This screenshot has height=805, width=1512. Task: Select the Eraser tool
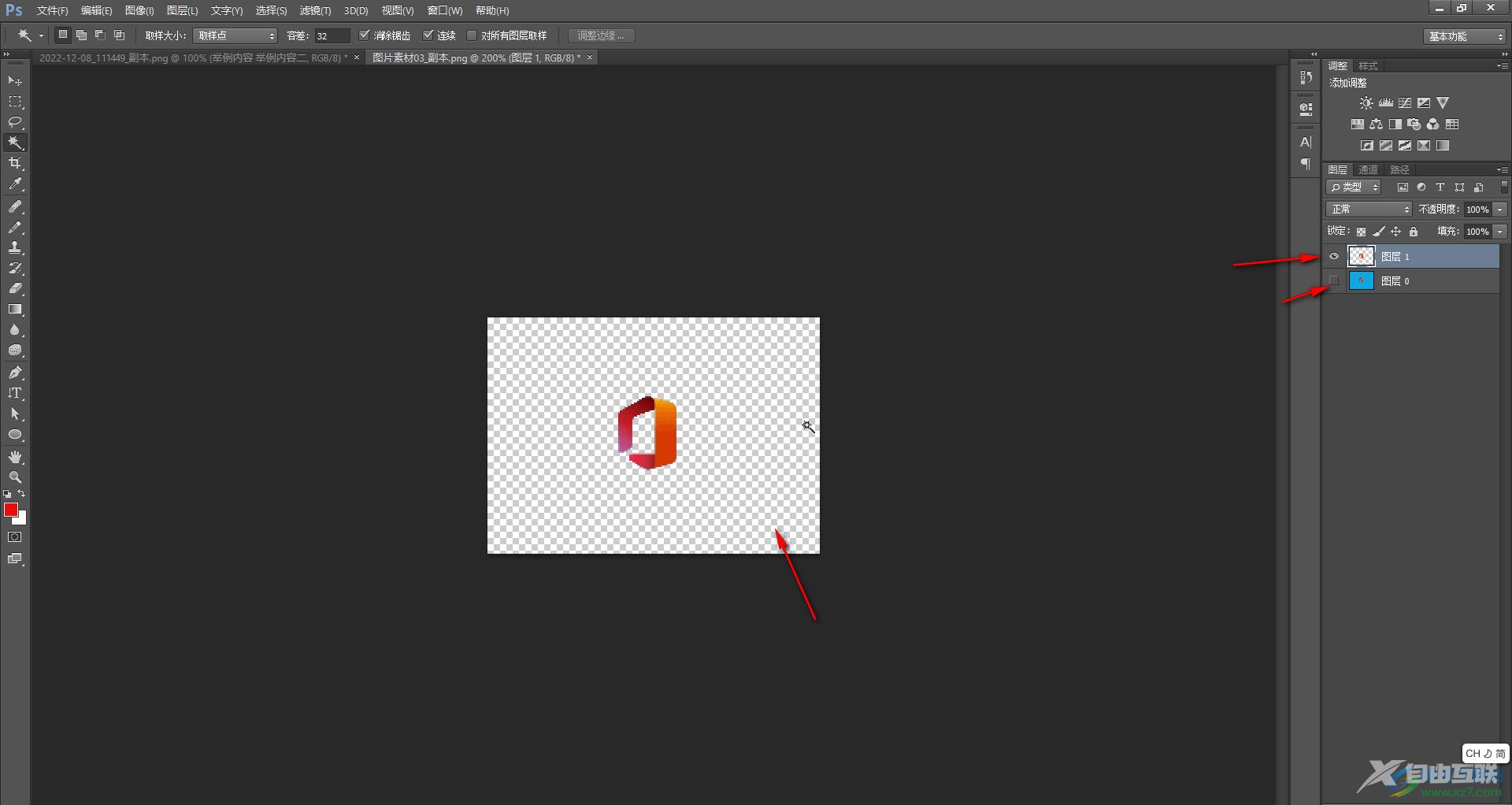(15, 288)
